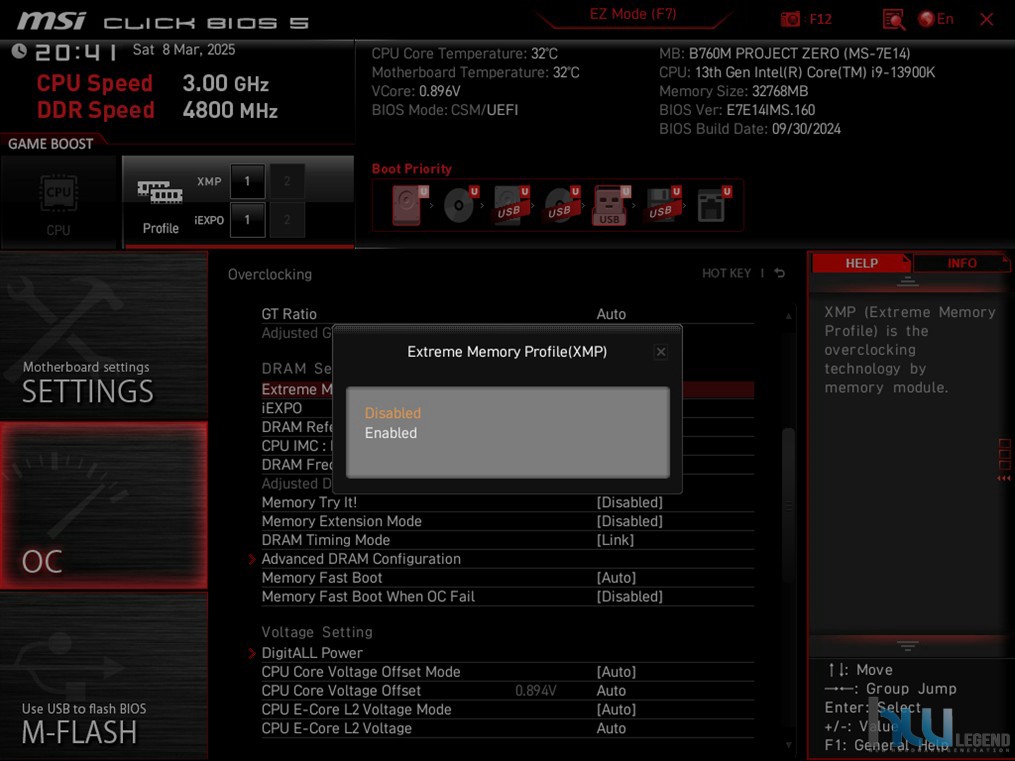The width and height of the screenshot is (1015, 761).
Task: Go back using the return arrow icon
Action: [780, 273]
